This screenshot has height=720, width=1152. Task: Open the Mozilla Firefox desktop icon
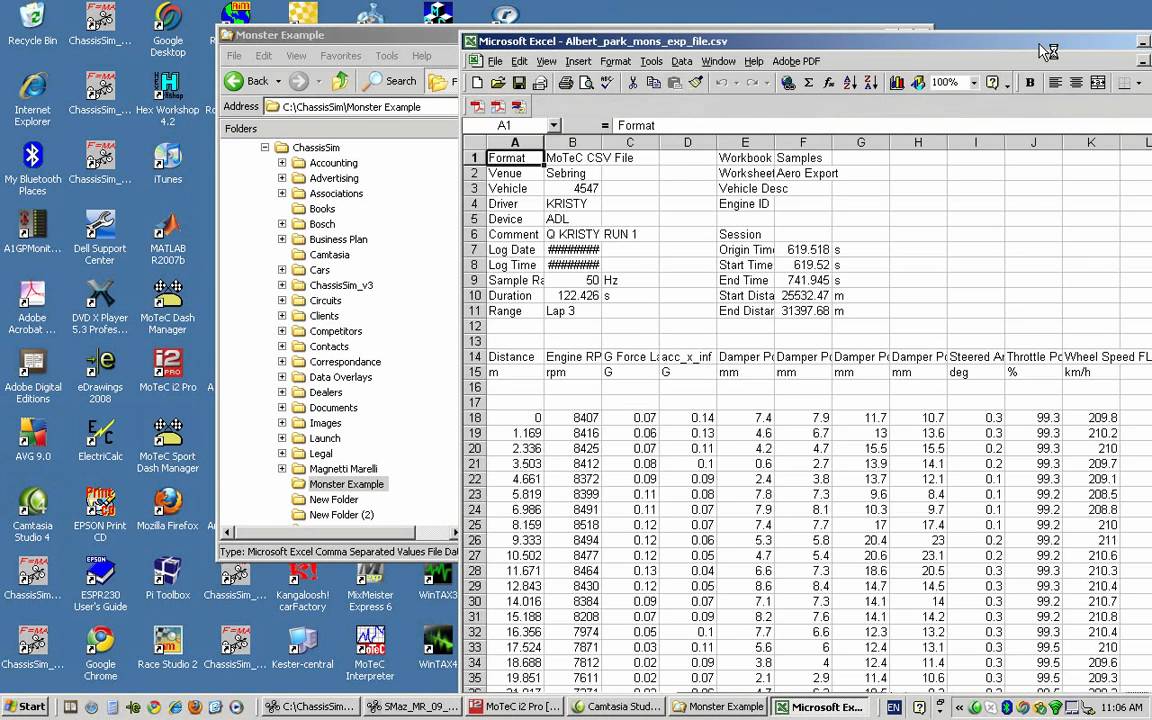tap(168, 510)
